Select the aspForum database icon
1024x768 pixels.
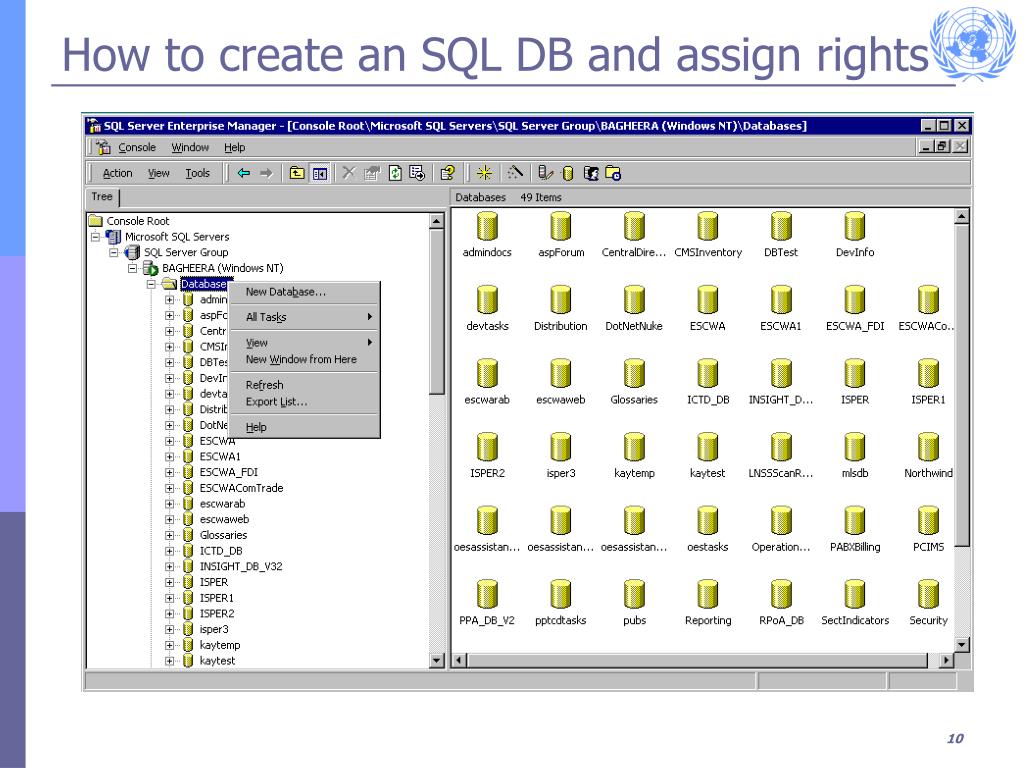tap(560, 227)
